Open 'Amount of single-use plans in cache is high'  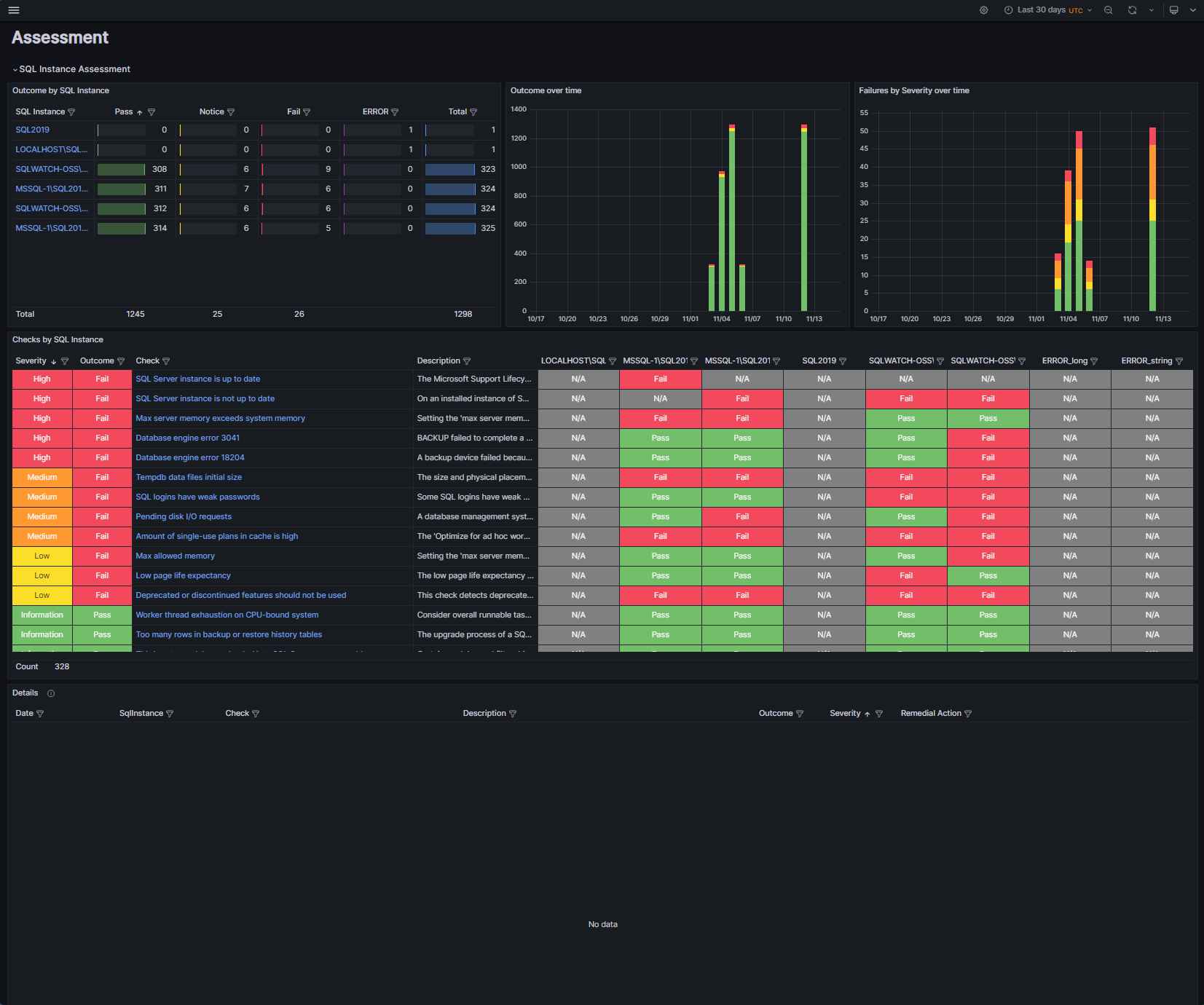[216, 536]
